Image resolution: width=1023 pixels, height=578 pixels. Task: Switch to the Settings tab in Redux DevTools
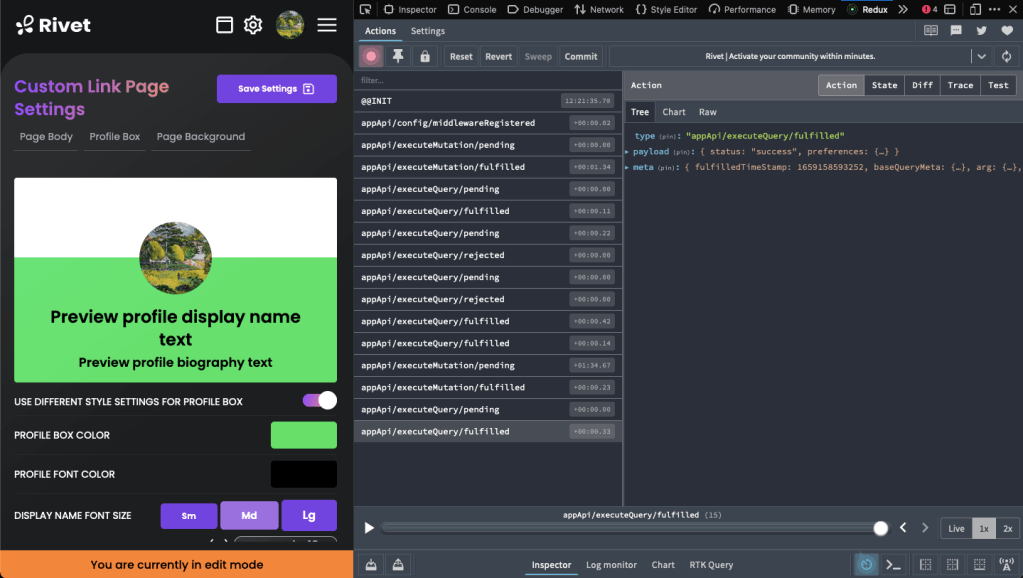pyautogui.click(x=427, y=31)
